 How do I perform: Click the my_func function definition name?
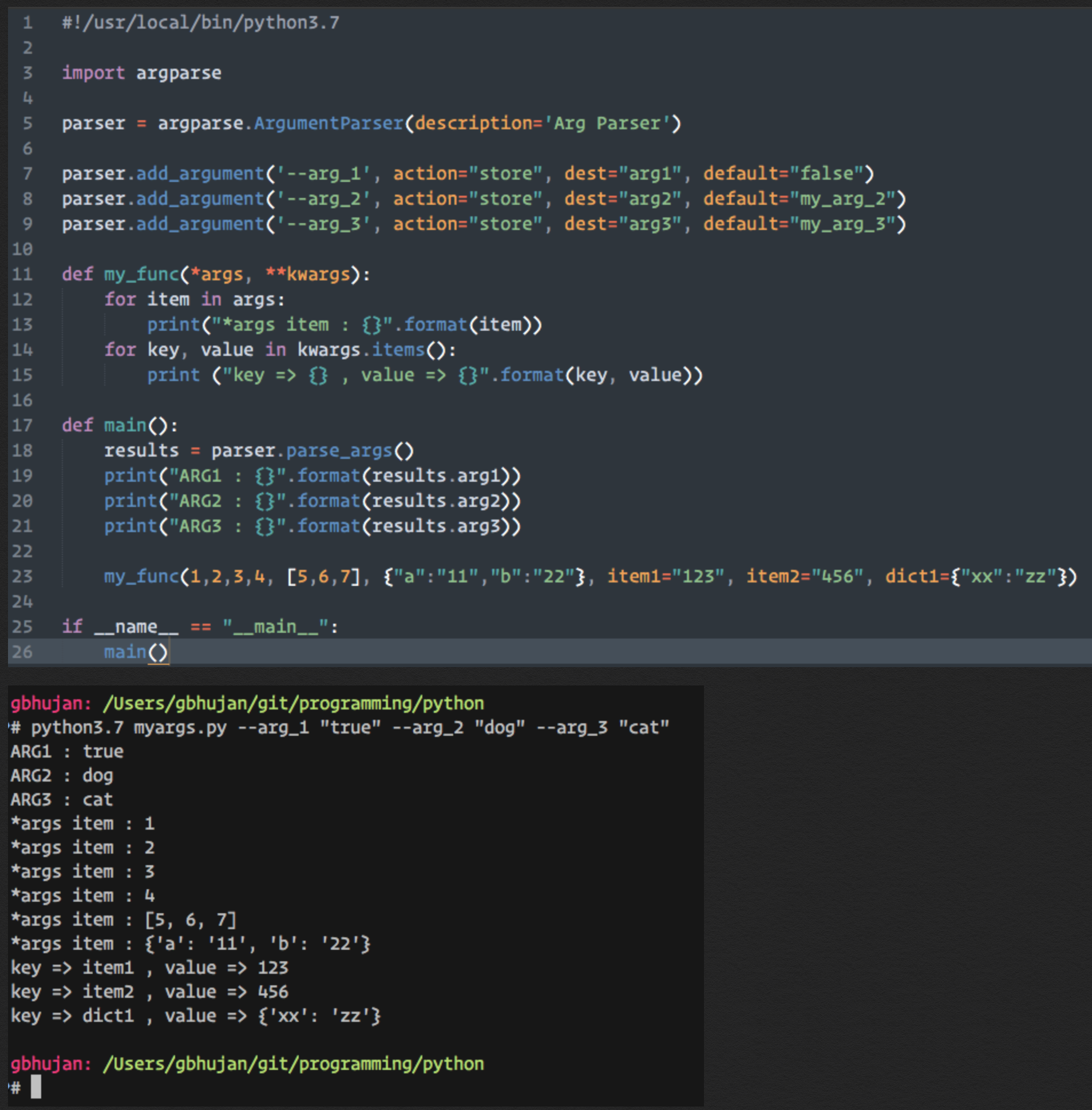pos(141,275)
